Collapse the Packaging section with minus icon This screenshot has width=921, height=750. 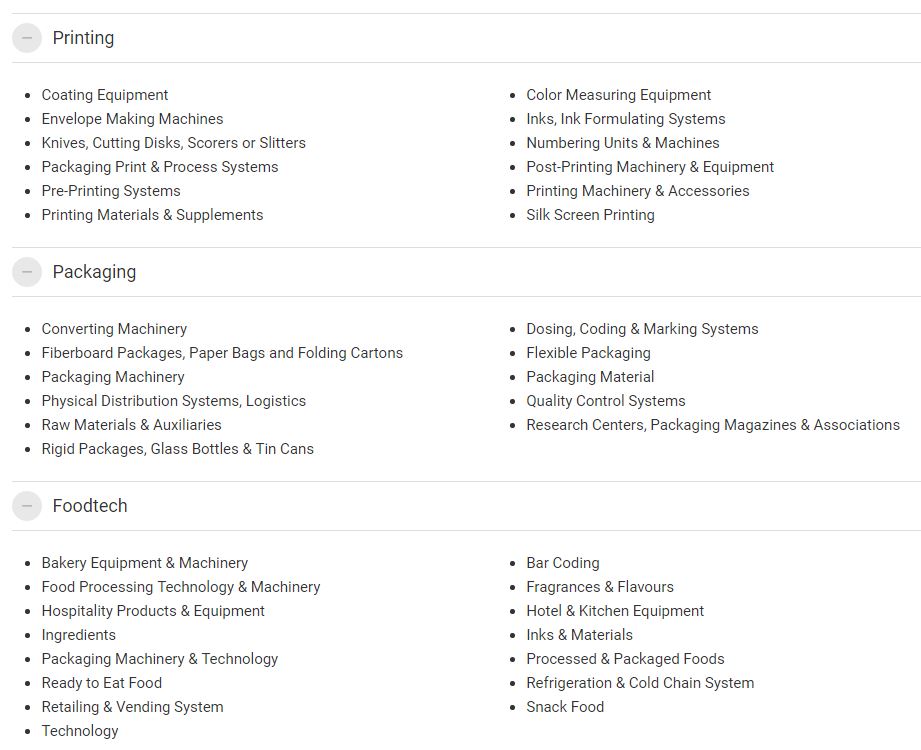pos(26,272)
